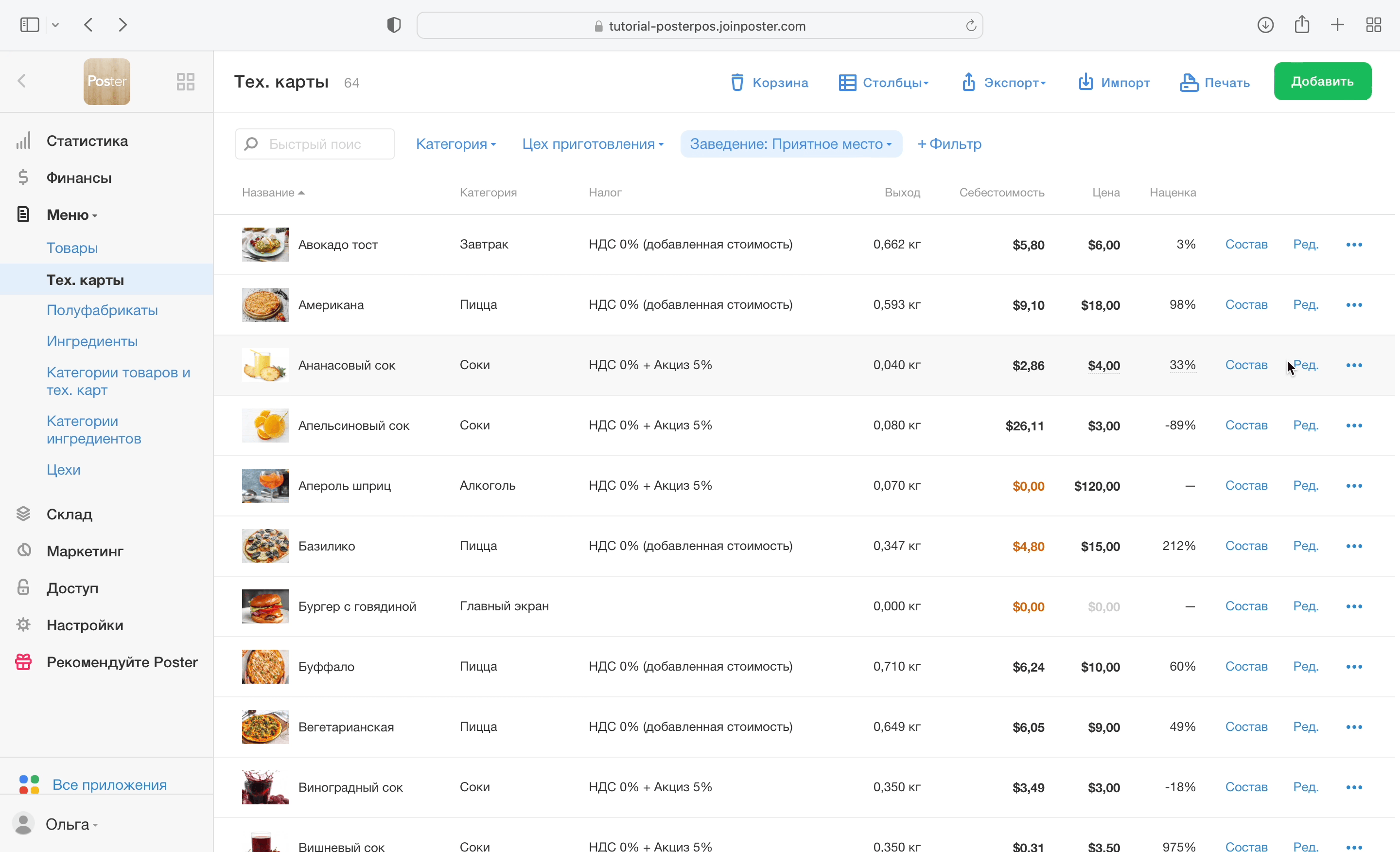The image size is (1400, 852).
Task: Click Safari reload page icon
Action: (x=970, y=26)
